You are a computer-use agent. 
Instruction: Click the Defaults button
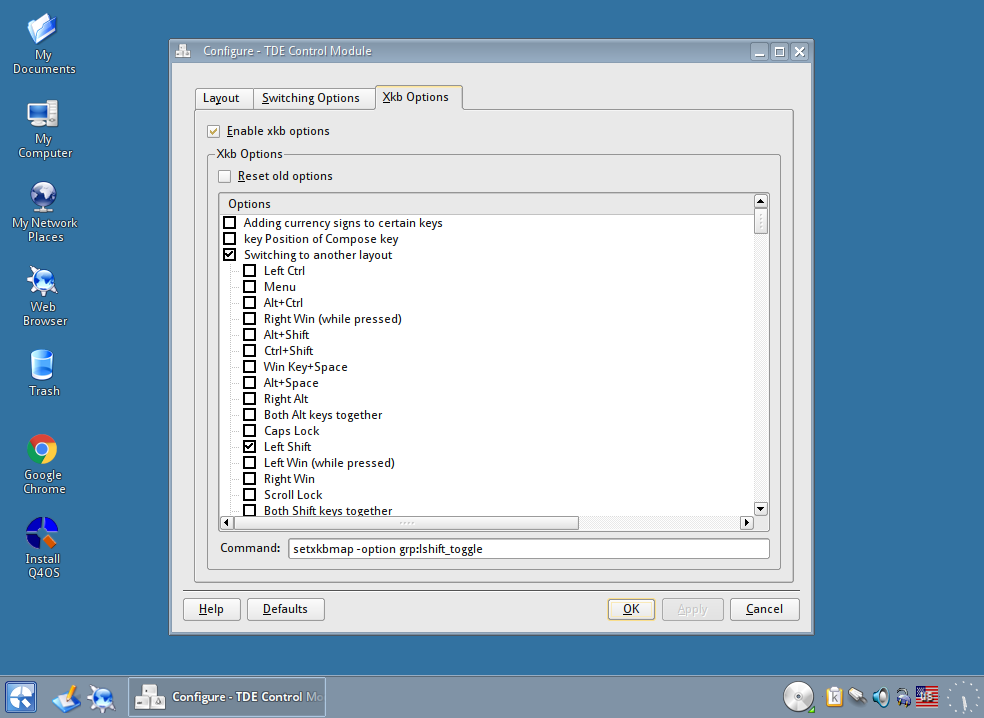[286, 609]
